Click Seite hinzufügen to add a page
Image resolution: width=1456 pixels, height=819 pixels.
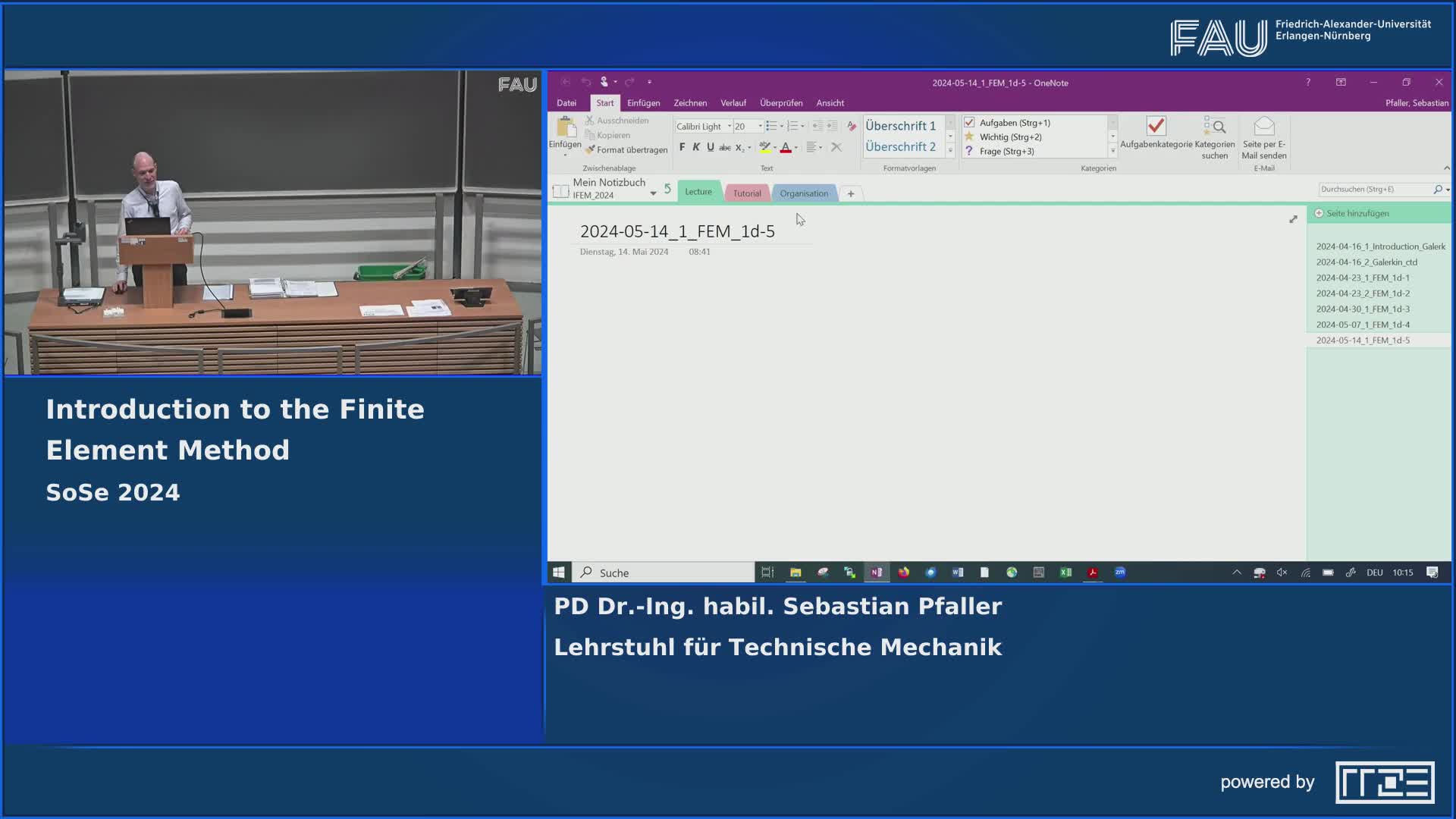(x=1358, y=213)
